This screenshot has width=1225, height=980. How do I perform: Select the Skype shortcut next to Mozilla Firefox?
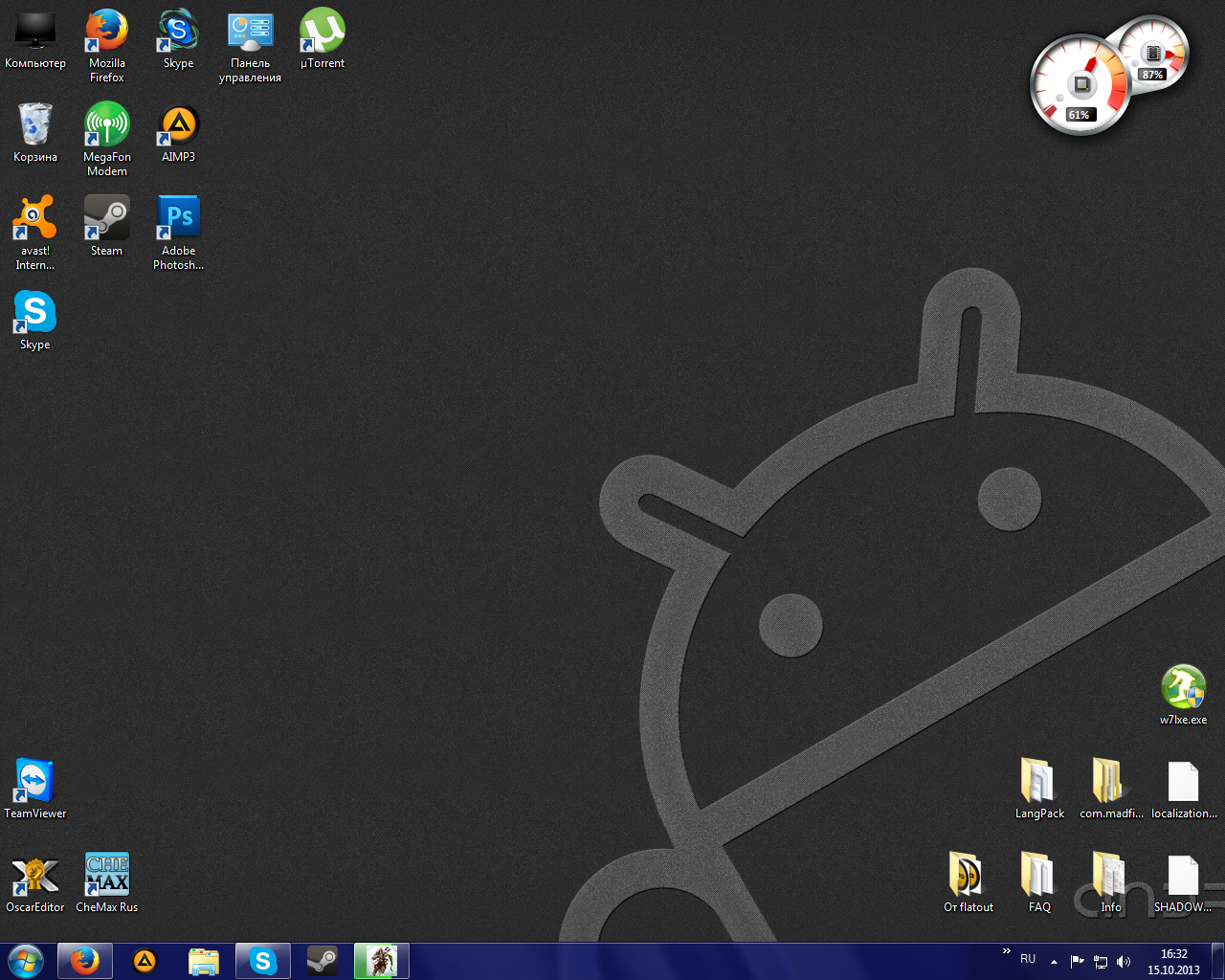(x=178, y=39)
